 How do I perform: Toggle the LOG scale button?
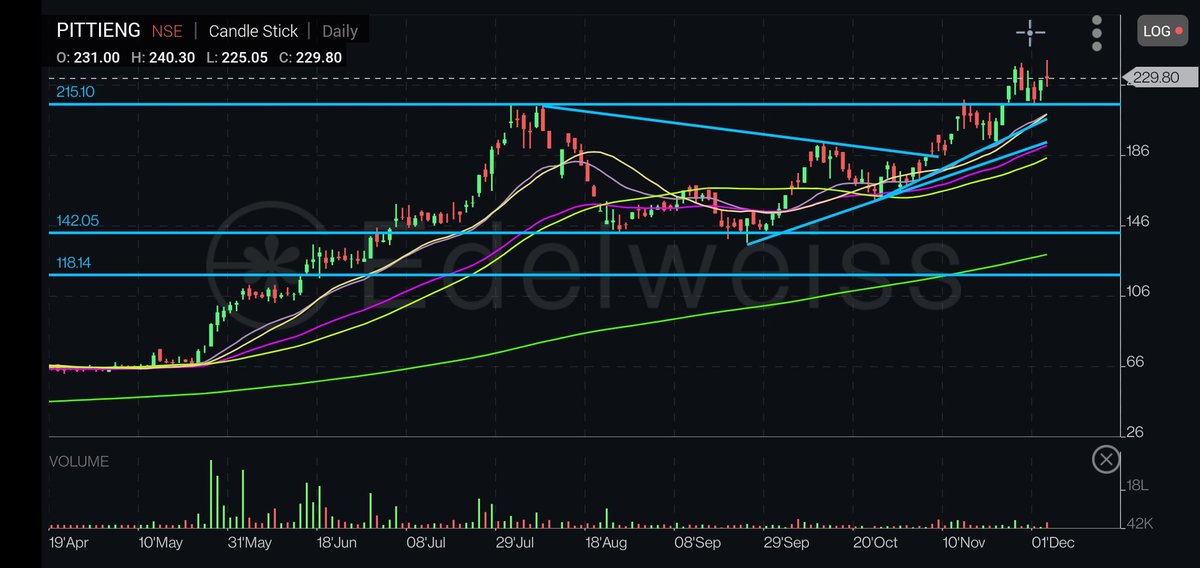pos(1162,31)
